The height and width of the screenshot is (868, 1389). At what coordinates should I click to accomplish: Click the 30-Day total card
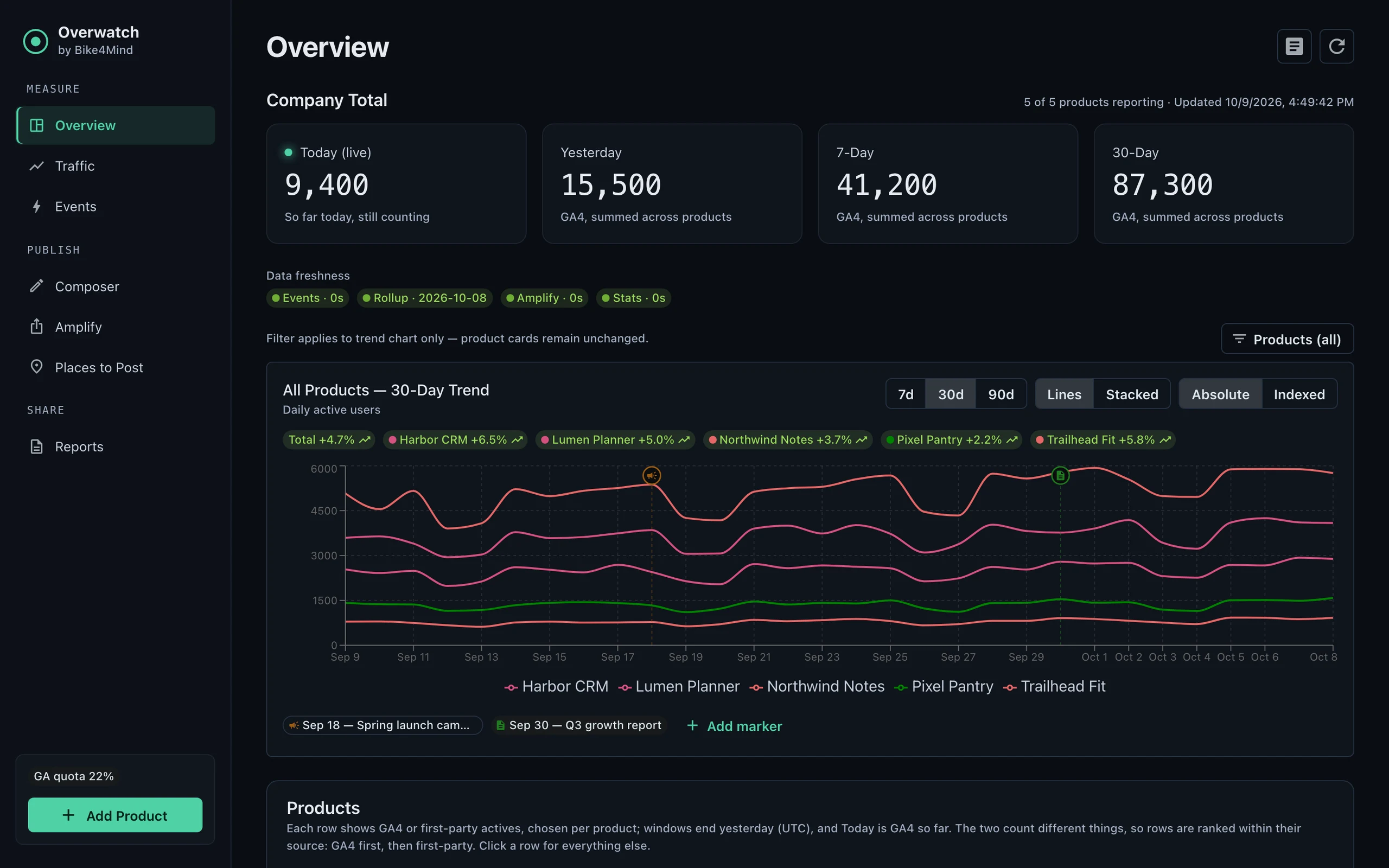coord(1224,184)
